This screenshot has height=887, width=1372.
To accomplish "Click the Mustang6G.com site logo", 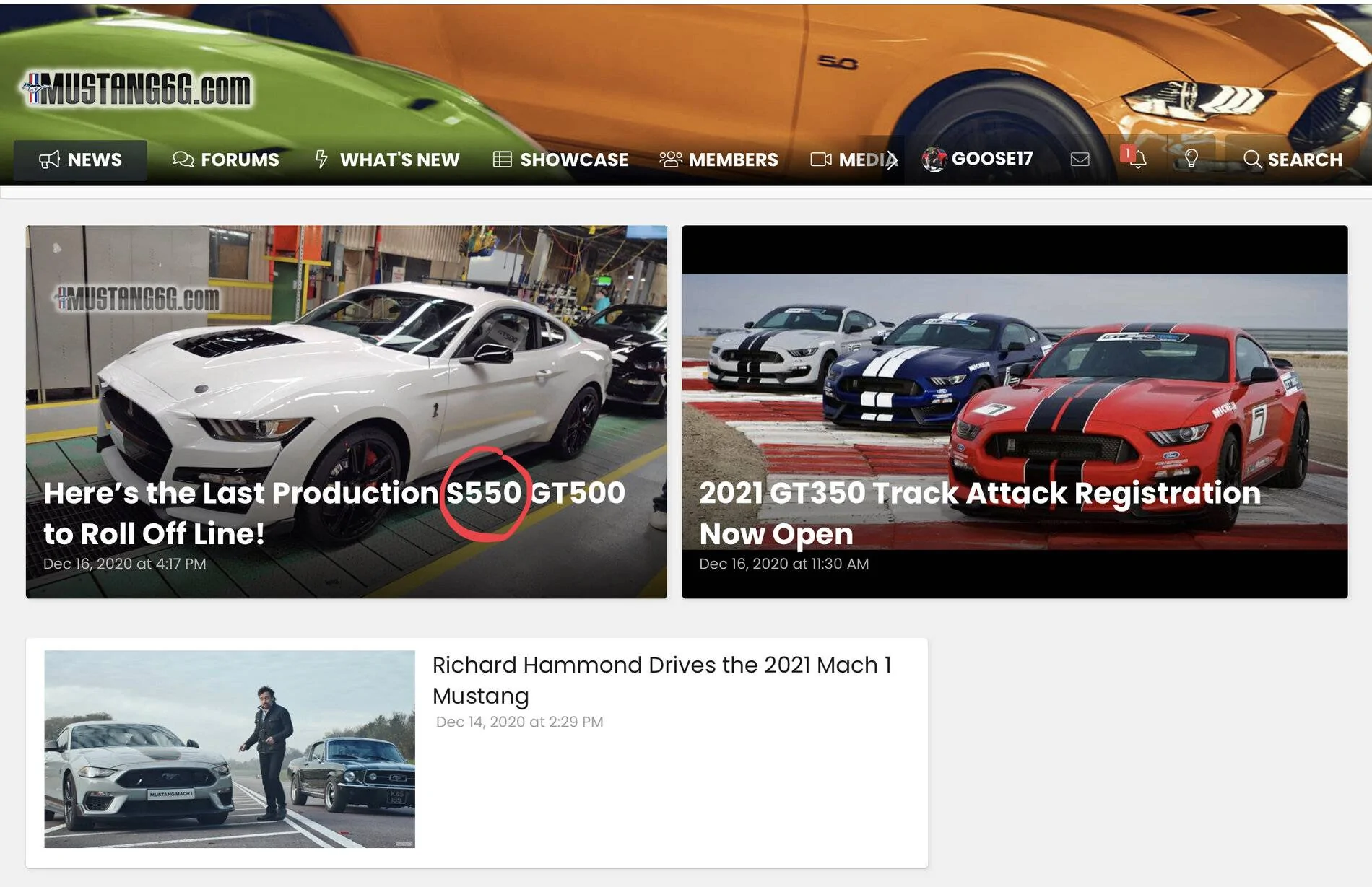I will point(136,89).
